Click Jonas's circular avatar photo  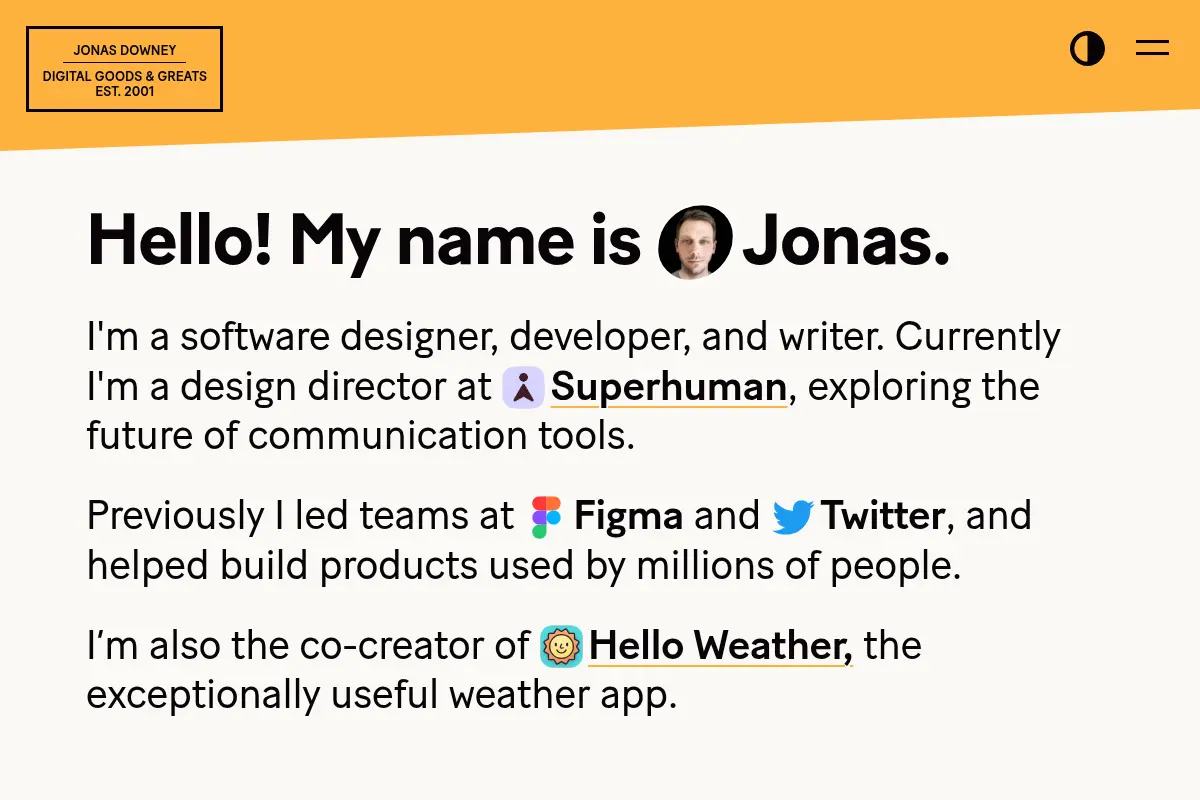[x=696, y=242]
